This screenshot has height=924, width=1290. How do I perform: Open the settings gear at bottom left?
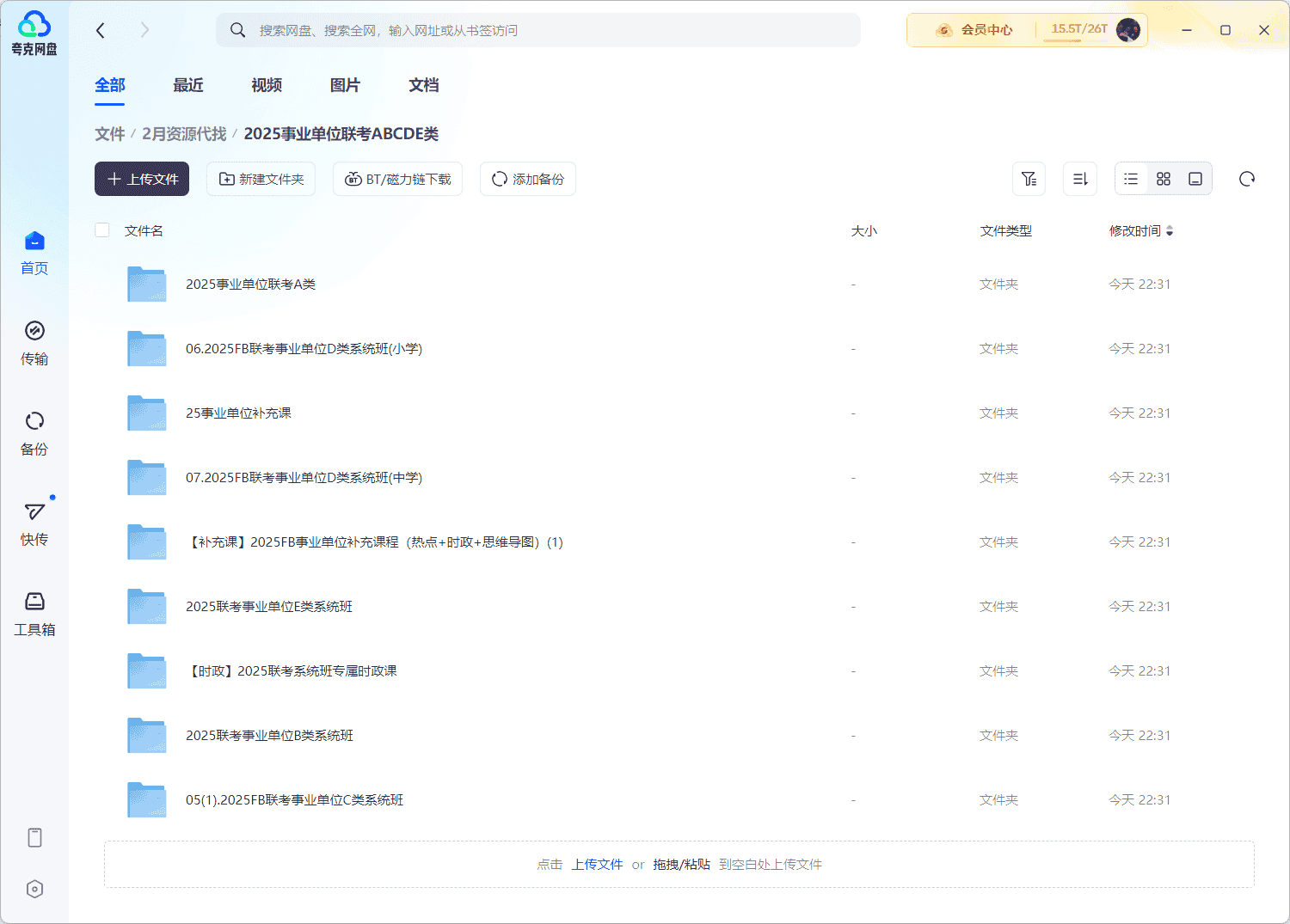pyautogui.click(x=34, y=889)
